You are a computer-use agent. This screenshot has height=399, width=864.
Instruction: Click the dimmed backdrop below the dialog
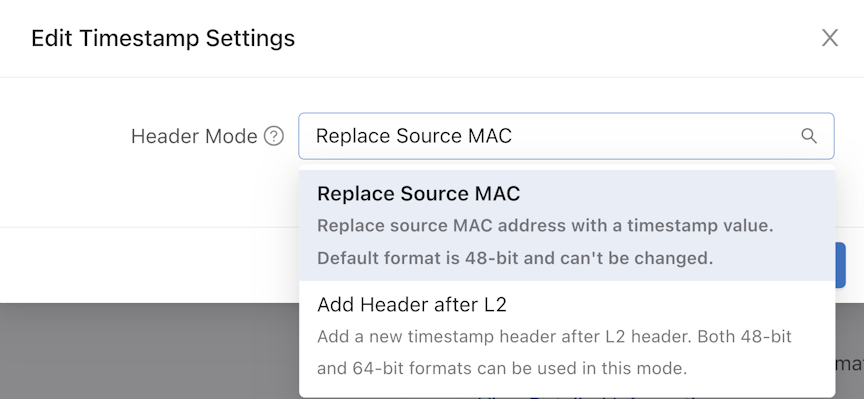(x=149, y=351)
